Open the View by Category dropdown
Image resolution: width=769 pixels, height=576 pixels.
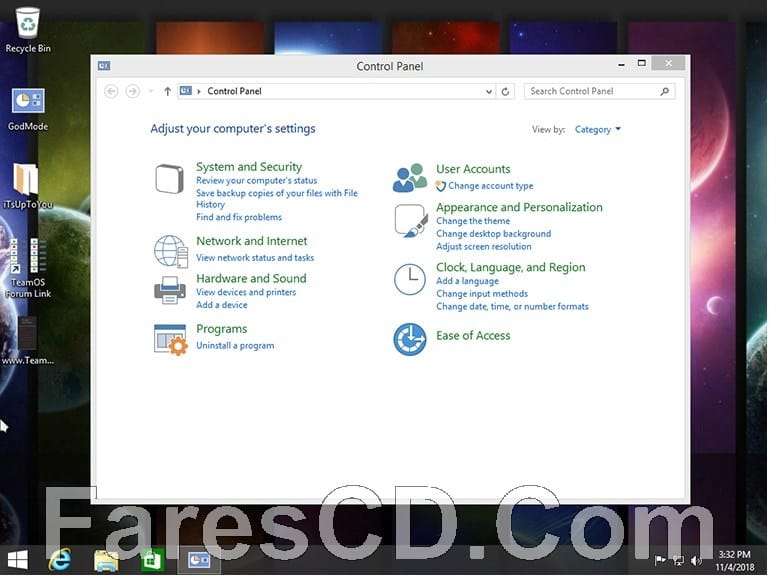click(x=597, y=130)
